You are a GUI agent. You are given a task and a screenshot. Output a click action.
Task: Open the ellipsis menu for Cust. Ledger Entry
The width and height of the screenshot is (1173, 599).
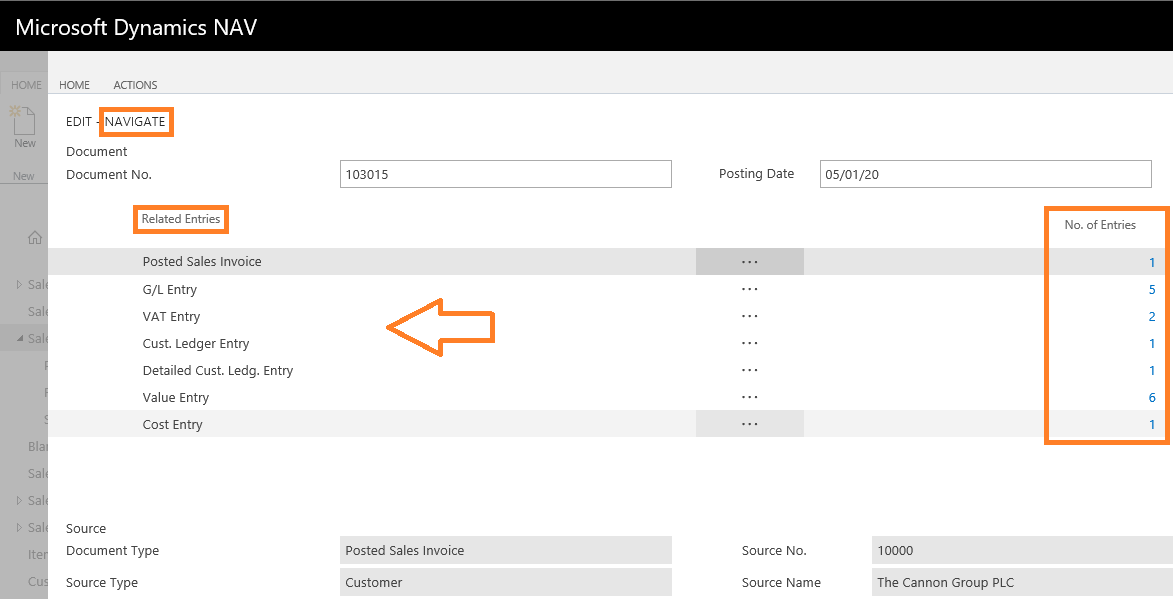coord(750,343)
